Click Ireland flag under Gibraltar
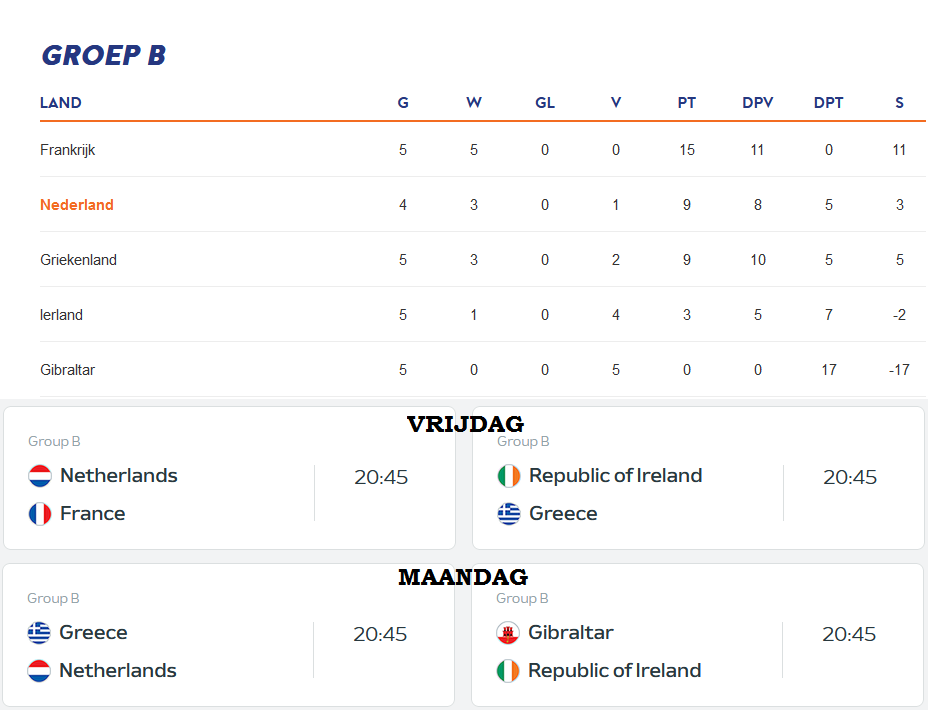 tap(508, 670)
